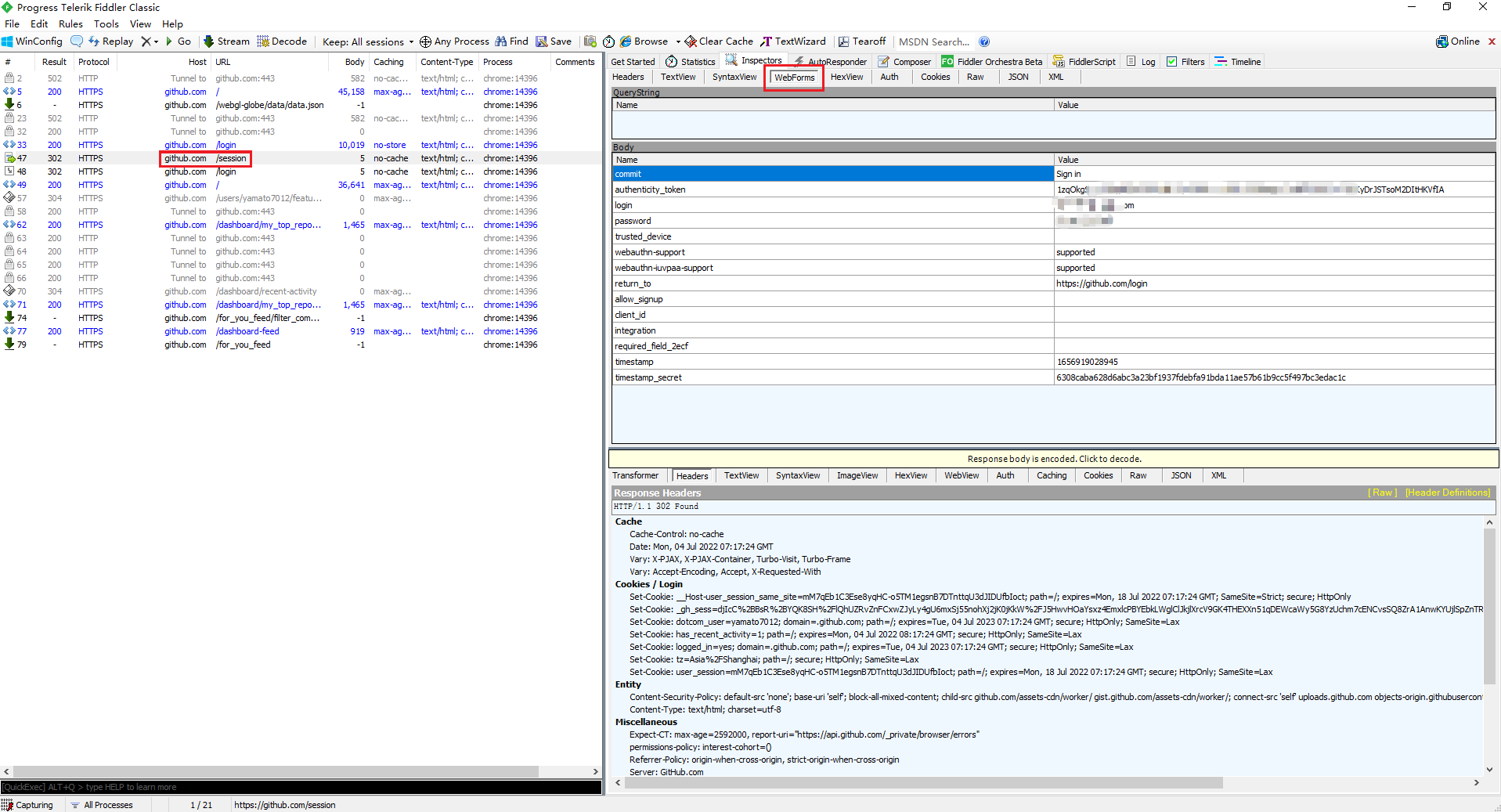Replay the selected session
Image resolution: width=1501 pixels, height=812 pixels.
click(x=110, y=42)
